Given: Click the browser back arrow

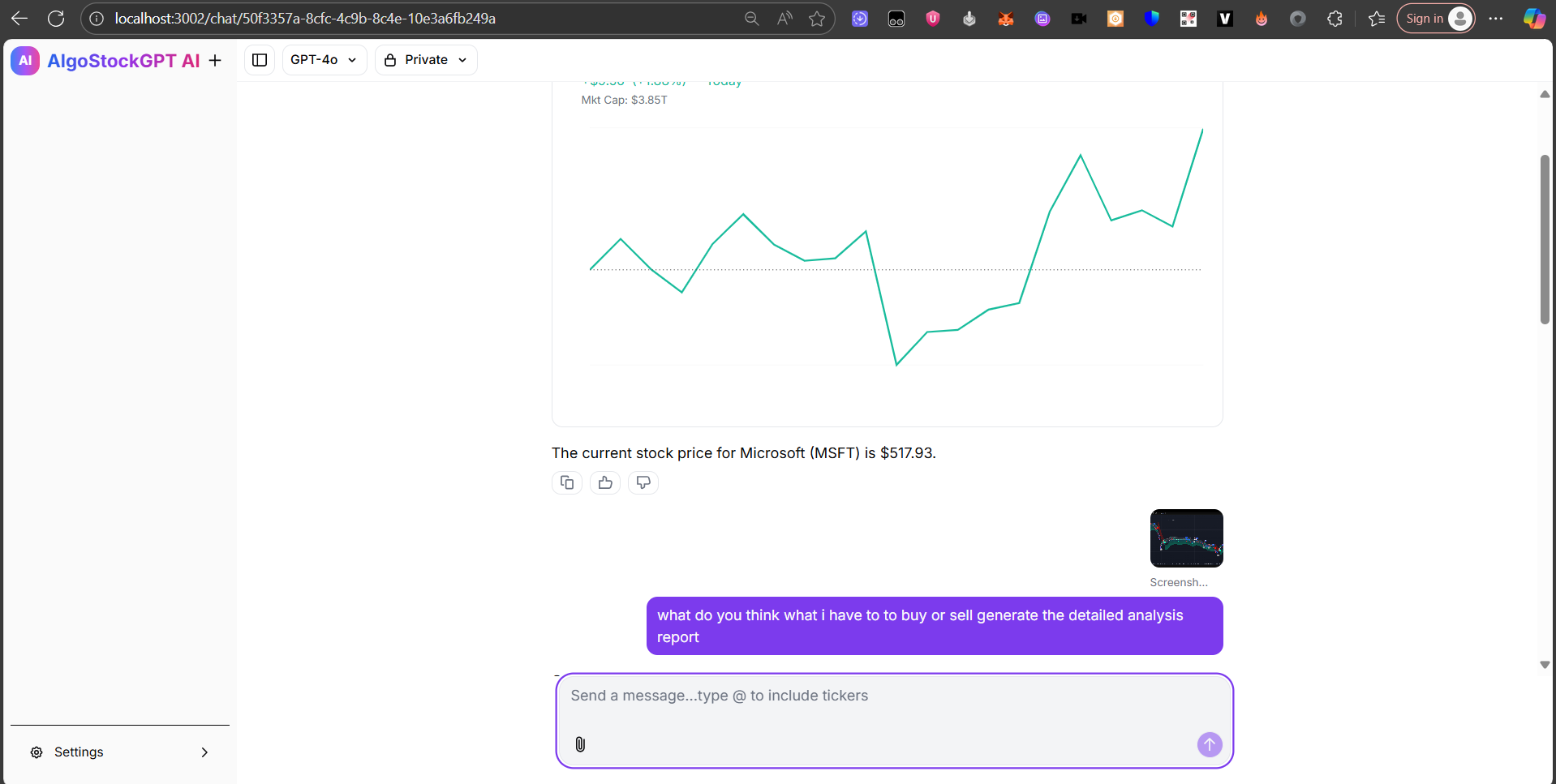Looking at the screenshot, I should click(x=19, y=19).
